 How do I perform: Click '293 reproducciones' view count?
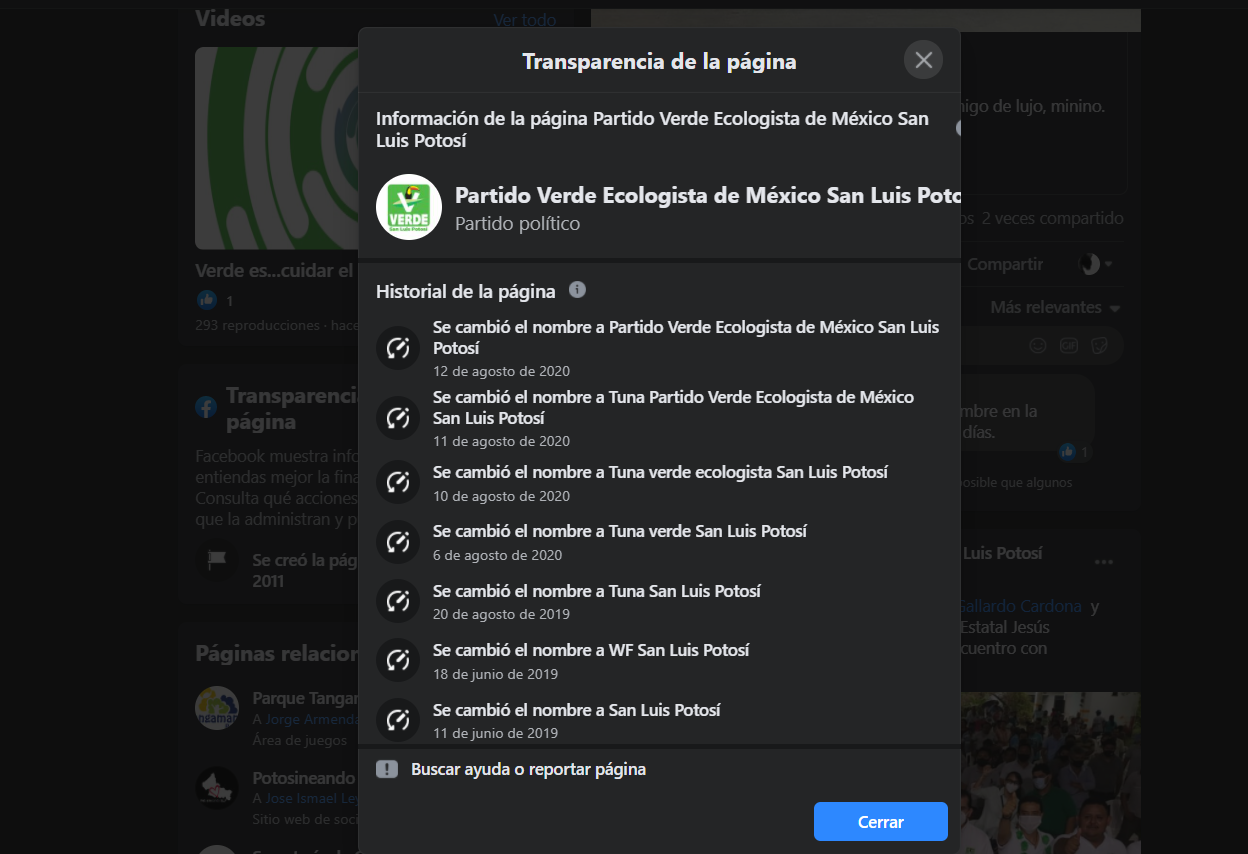tap(257, 325)
